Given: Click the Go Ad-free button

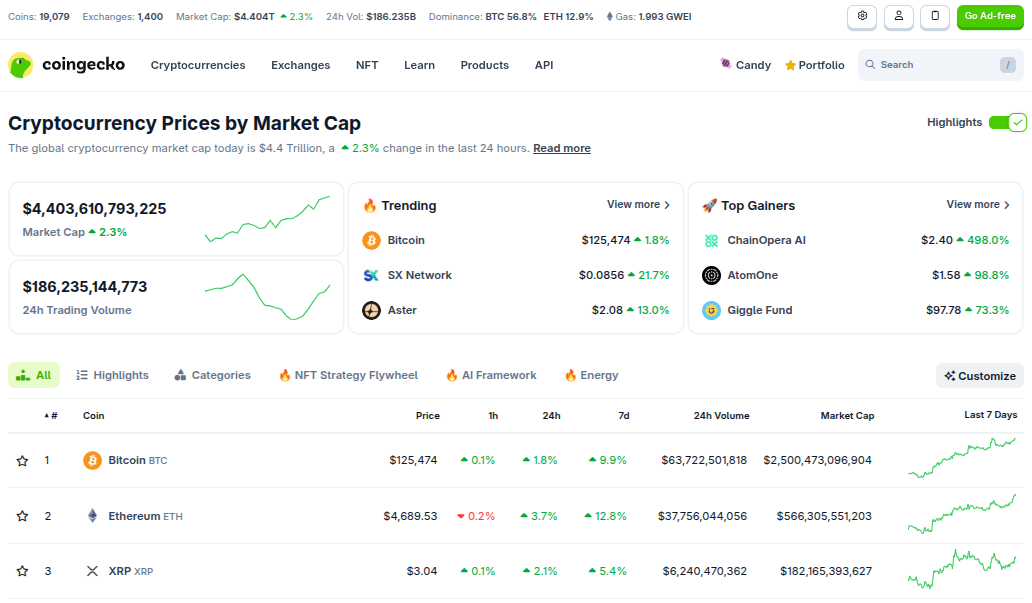Looking at the screenshot, I should click(989, 16).
